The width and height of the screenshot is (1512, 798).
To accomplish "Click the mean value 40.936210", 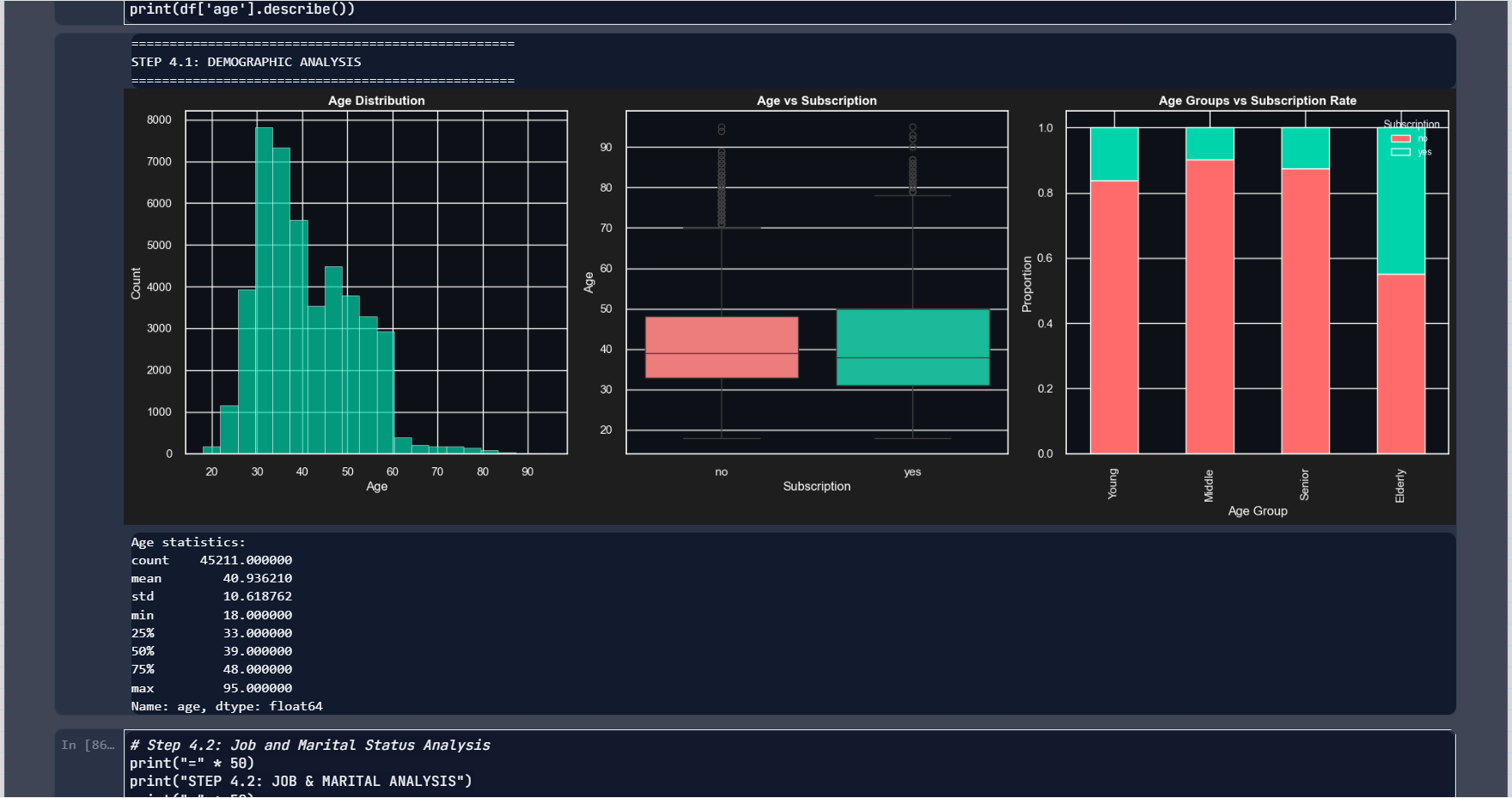I will coord(257,578).
